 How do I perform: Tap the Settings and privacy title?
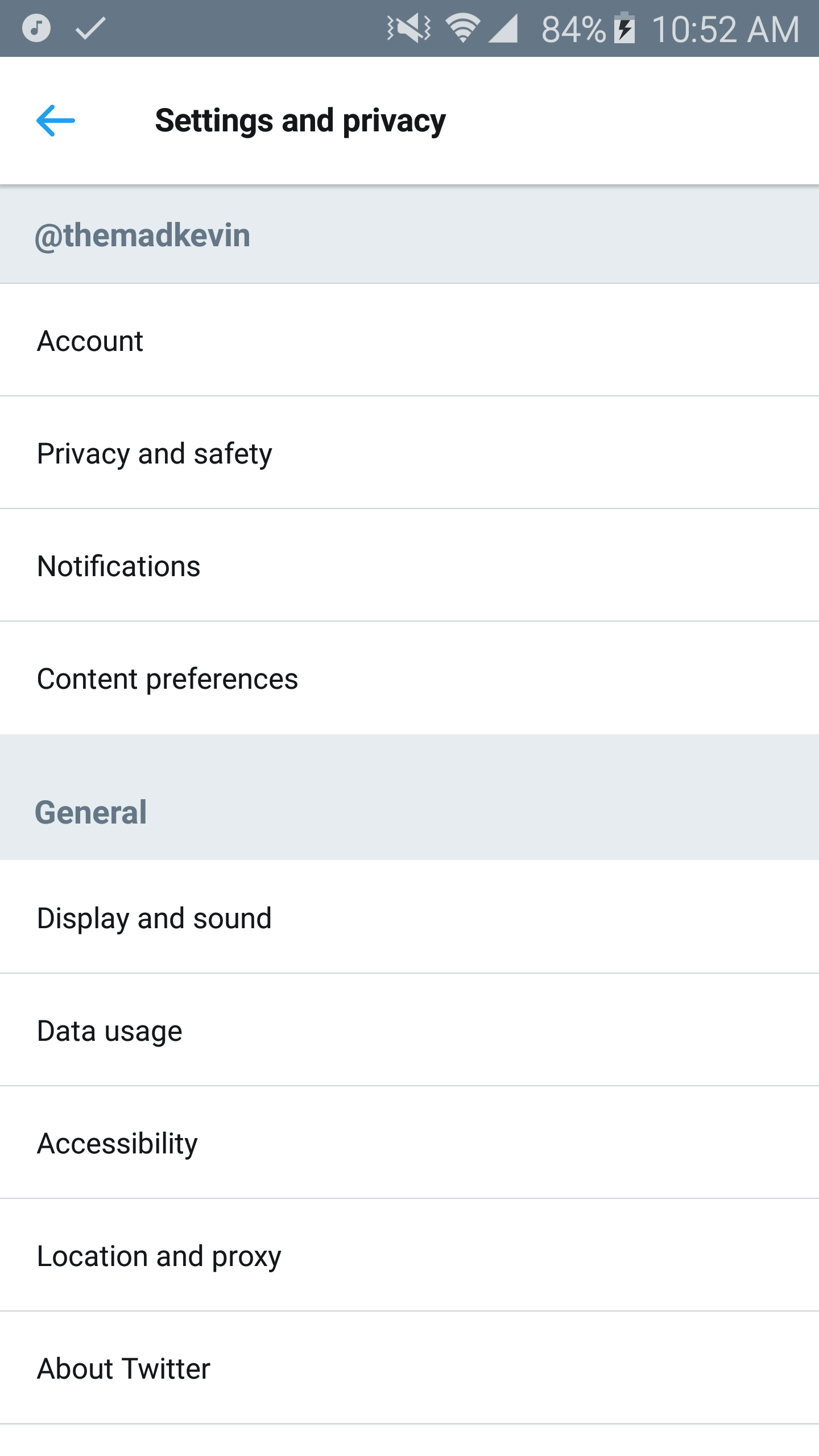pyautogui.click(x=300, y=121)
